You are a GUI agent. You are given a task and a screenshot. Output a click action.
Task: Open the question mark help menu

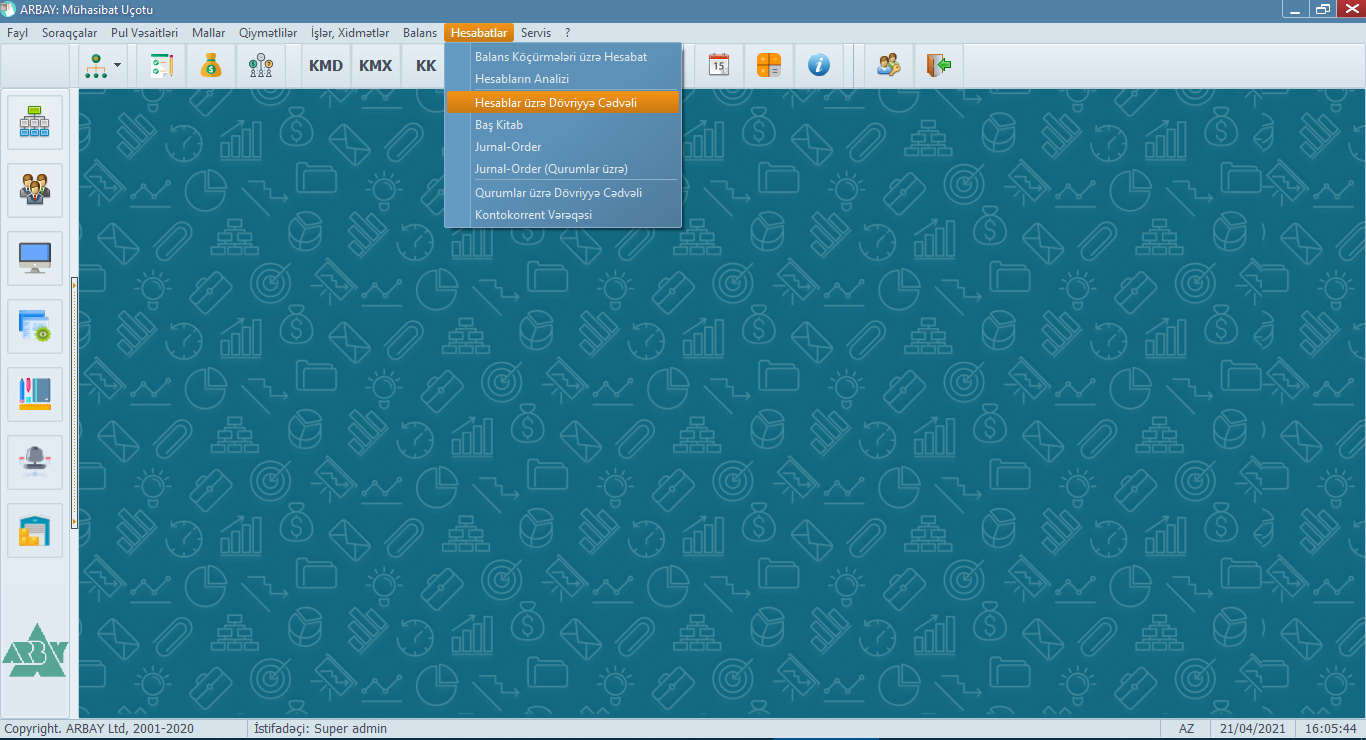[567, 33]
